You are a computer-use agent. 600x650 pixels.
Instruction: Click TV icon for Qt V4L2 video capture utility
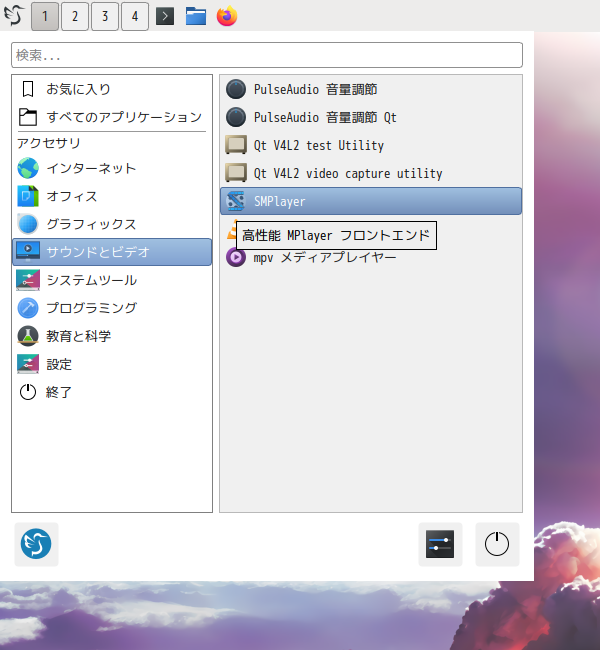pyautogui.click(x=236, y=173)
